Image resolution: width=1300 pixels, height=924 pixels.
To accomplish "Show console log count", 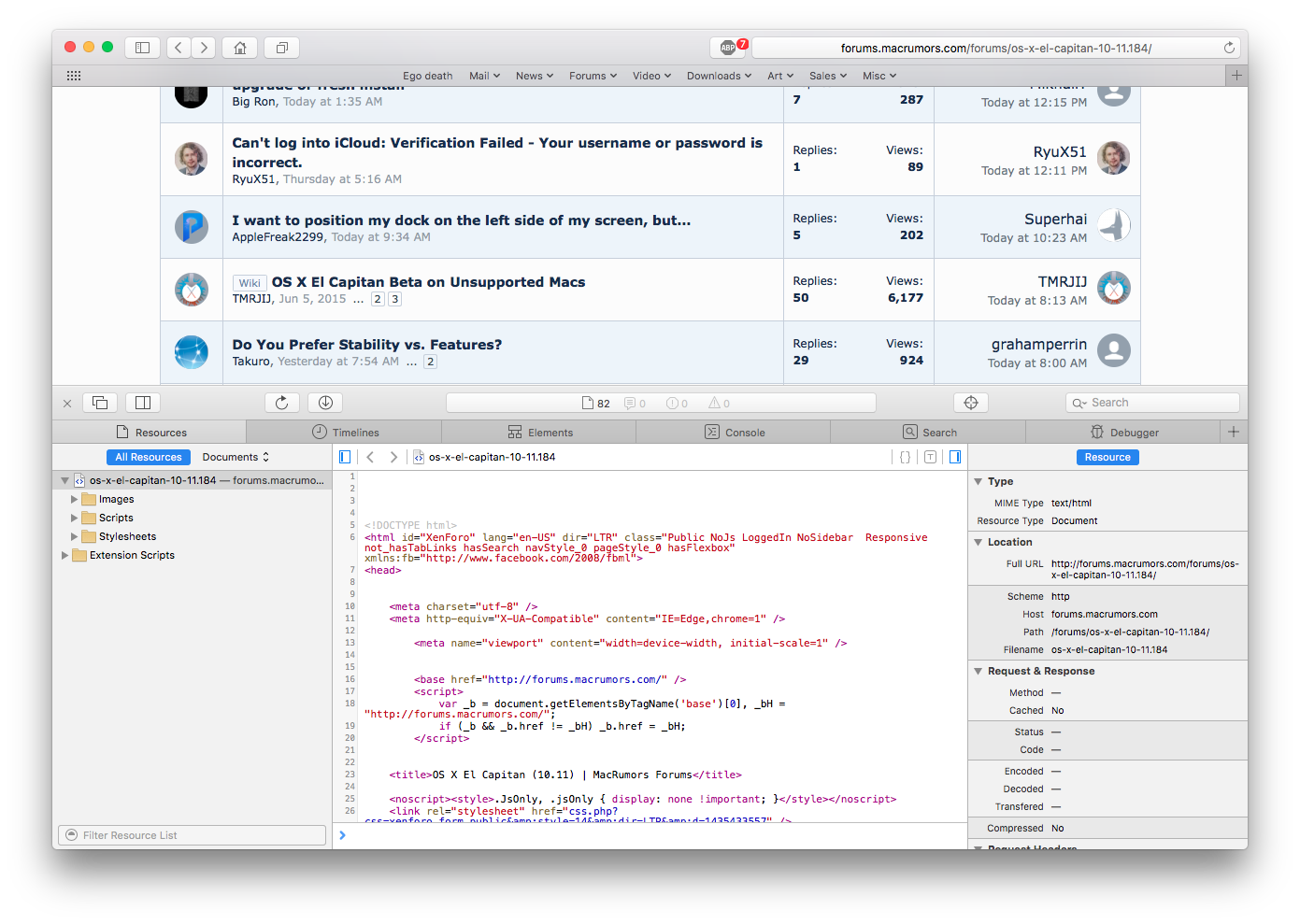I will pos(636,404).
